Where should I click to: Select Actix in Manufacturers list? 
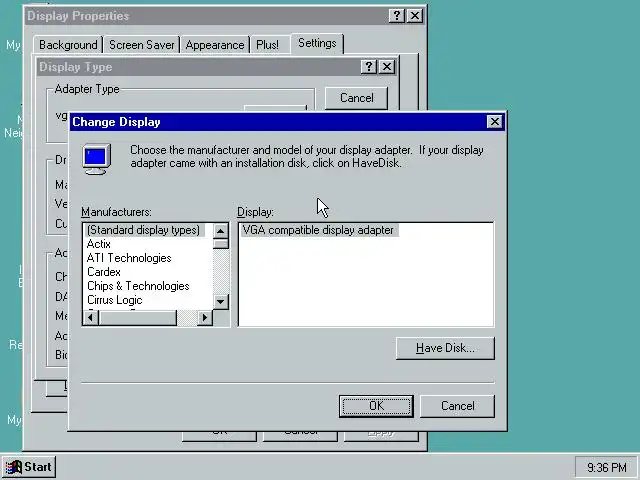point(99,244)
